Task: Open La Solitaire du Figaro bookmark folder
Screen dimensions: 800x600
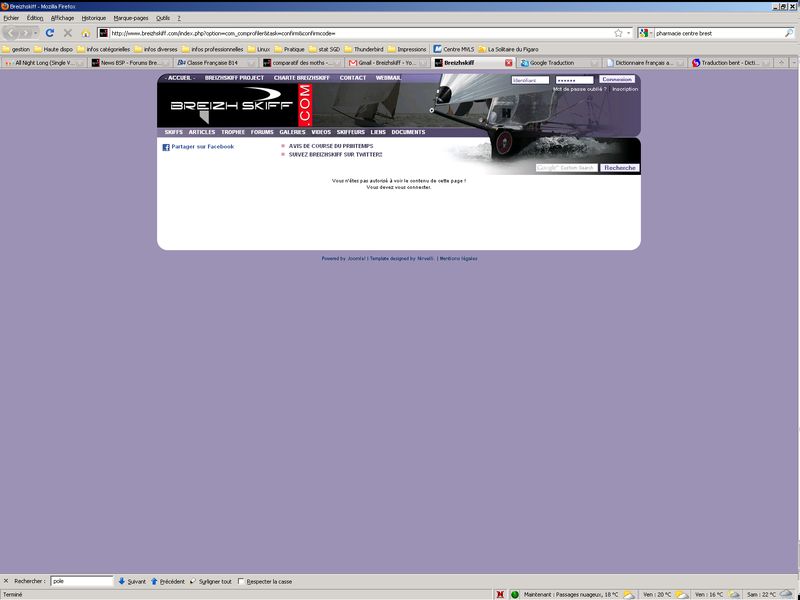Action: tap(508, 49)
